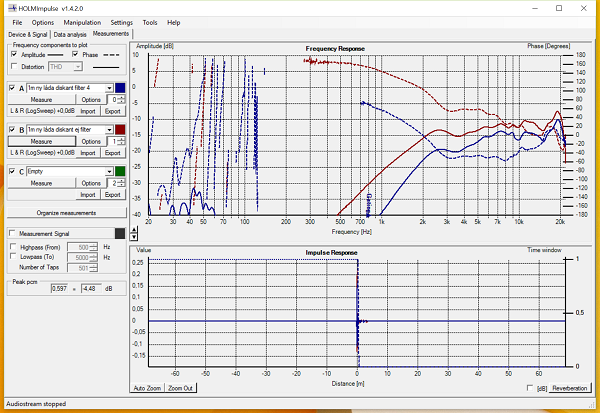Click Measurement Signal dark color swatch
Viewport: 600px width, 413px height.
(120, 233)
